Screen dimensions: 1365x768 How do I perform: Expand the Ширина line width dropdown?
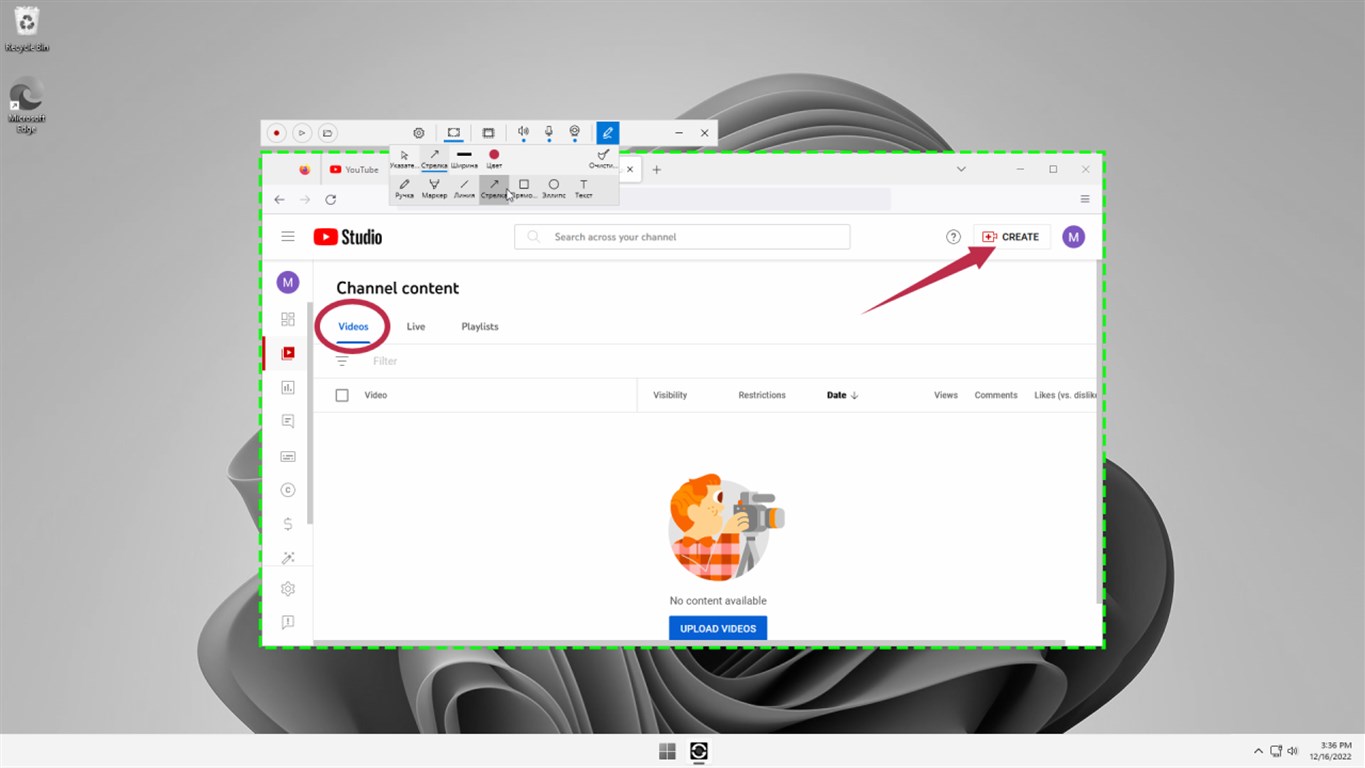[464, 158]
